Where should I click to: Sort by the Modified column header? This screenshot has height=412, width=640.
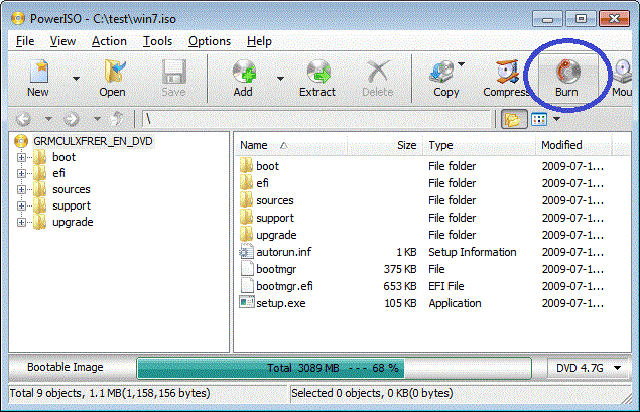click(573, 145)
